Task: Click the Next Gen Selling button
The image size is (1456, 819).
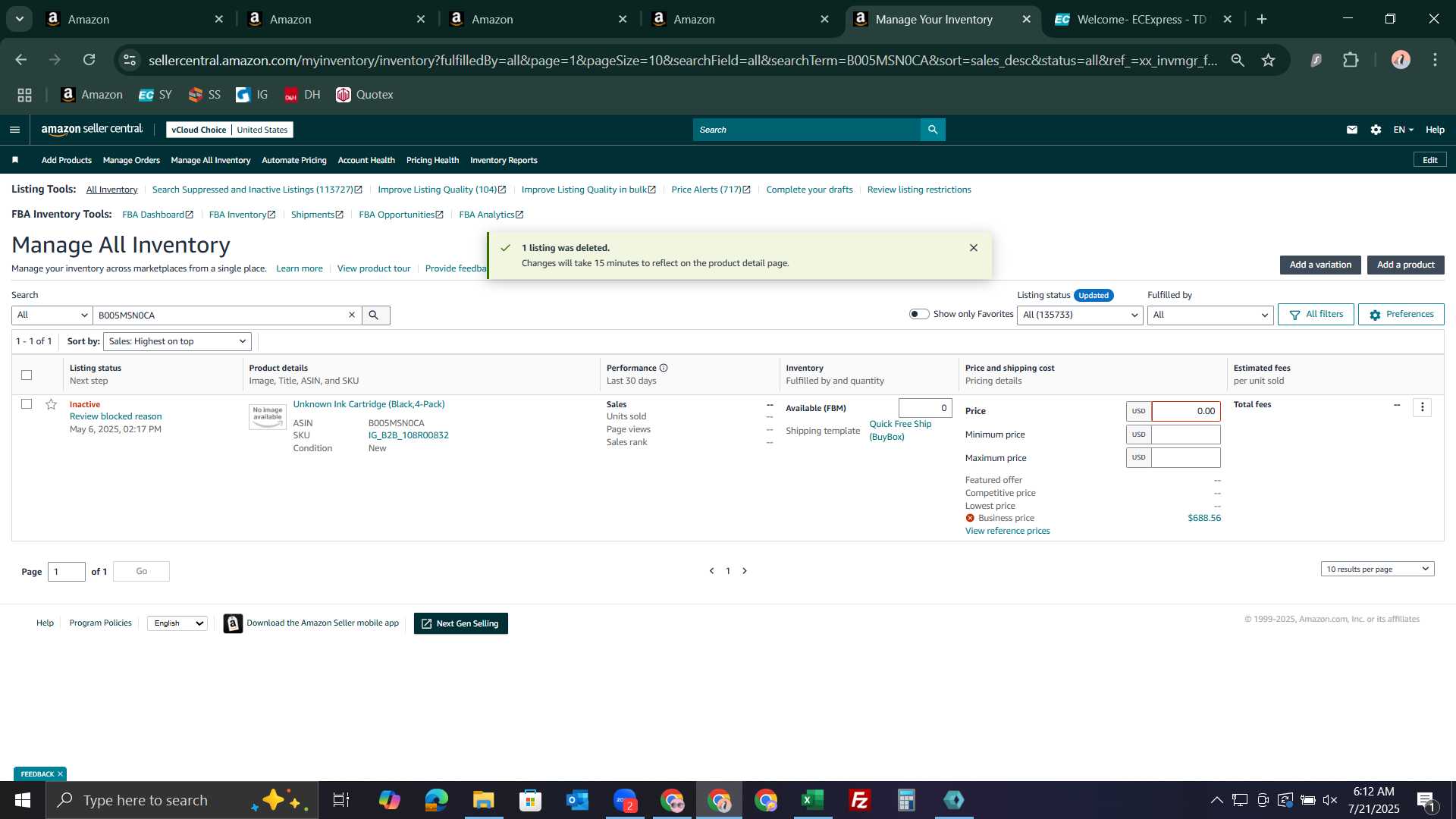Action: coord(460,623)
